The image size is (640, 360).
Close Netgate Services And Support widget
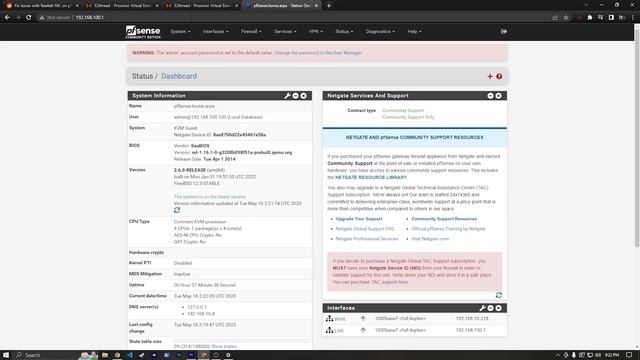498,96
